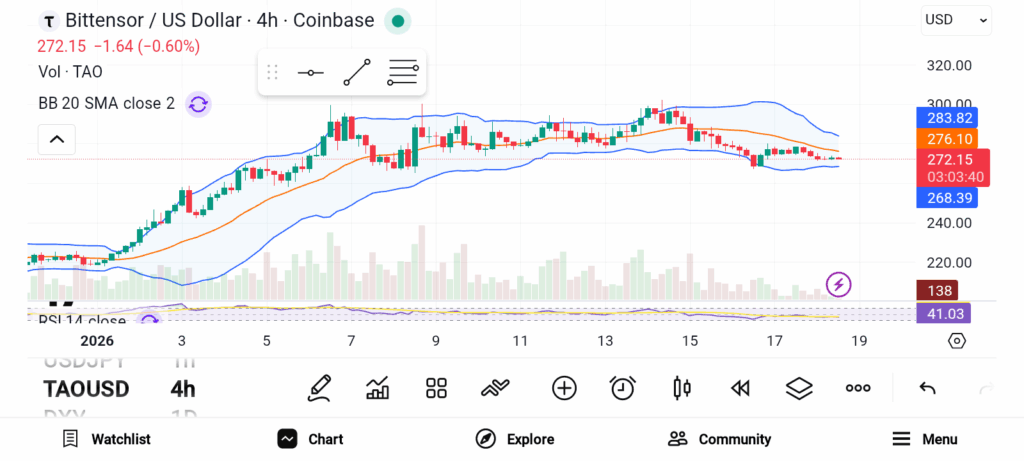Image resolution: width=1024 pixels, height=461 pixels.
Task: Select the Fib retracement tool
Action: [403, 73]
